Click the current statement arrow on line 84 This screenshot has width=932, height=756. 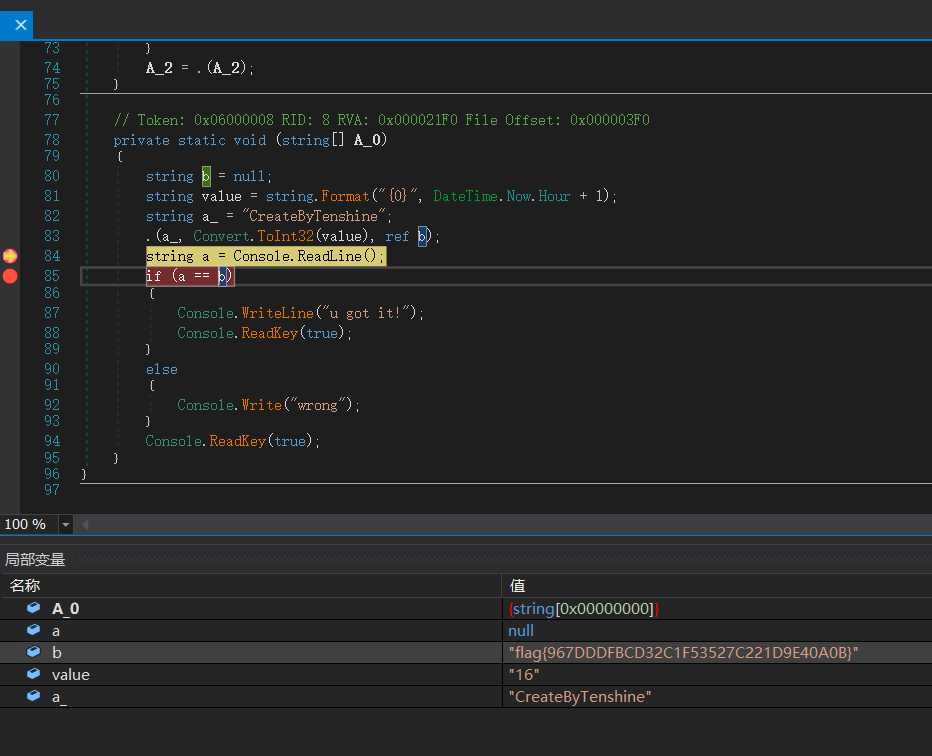(x=10, y=256)
